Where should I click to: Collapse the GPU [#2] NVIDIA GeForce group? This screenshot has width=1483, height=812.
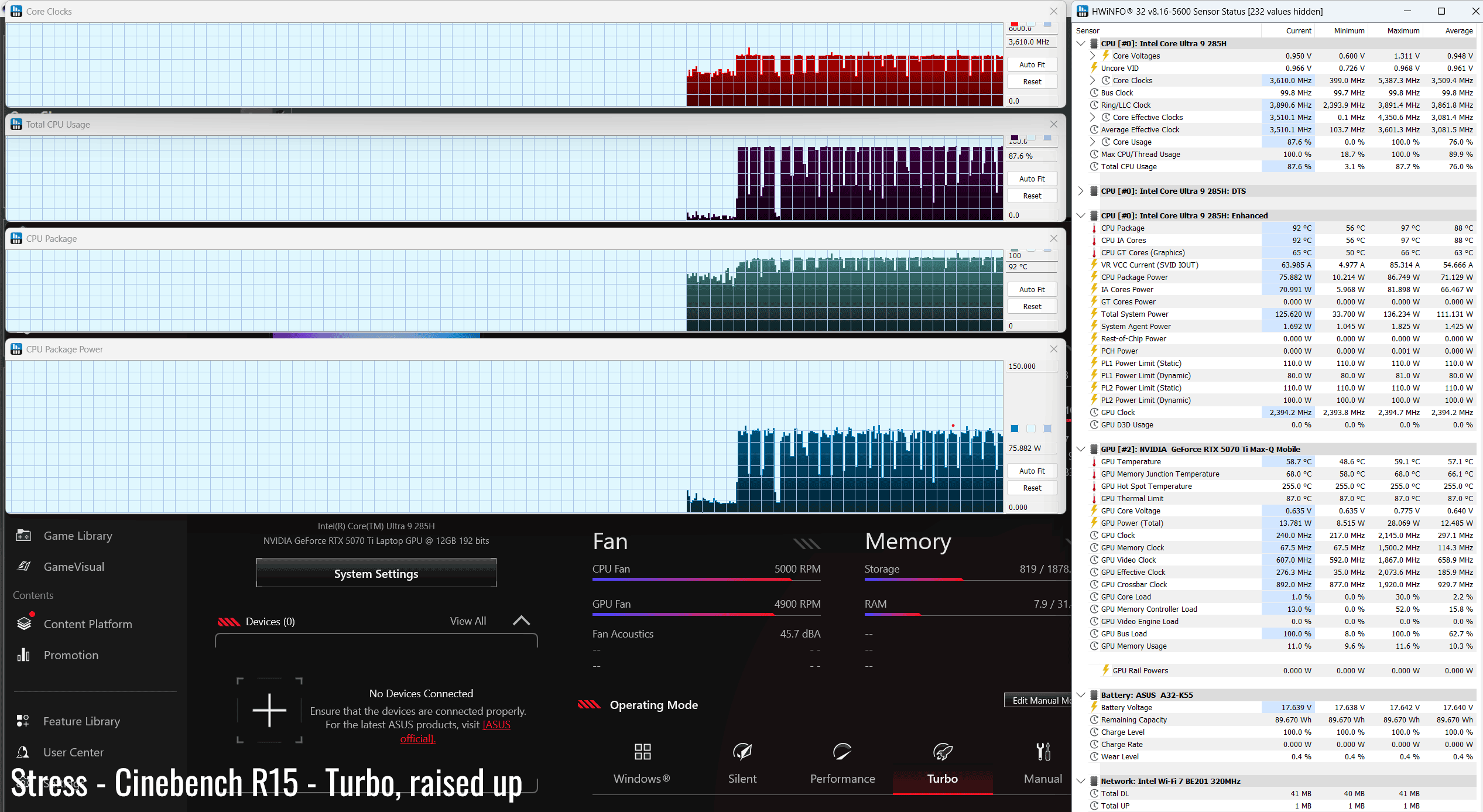click(1081, 449)
